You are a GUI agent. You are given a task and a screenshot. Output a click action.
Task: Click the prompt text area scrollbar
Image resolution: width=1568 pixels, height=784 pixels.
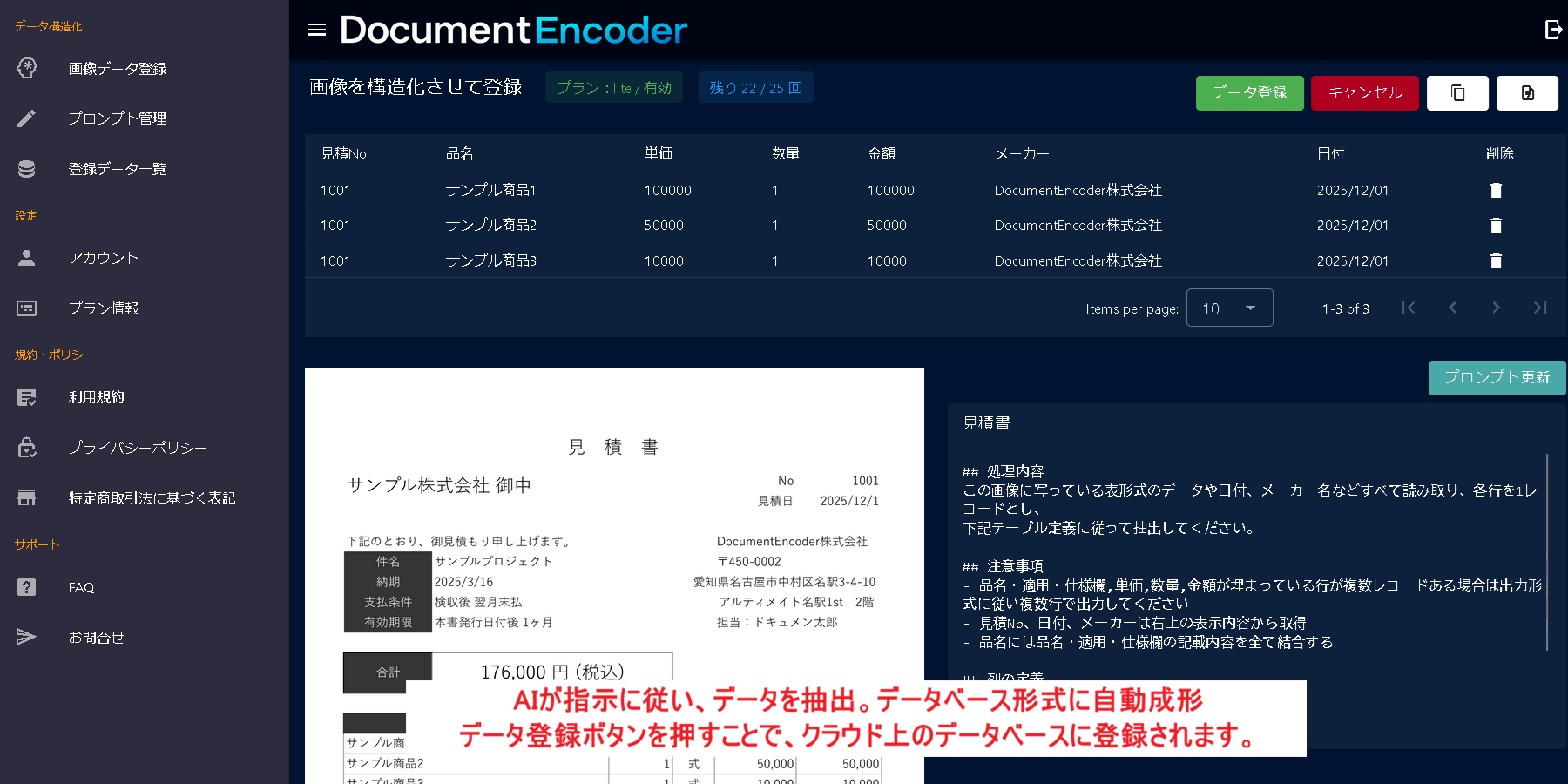pos(1547,551)
